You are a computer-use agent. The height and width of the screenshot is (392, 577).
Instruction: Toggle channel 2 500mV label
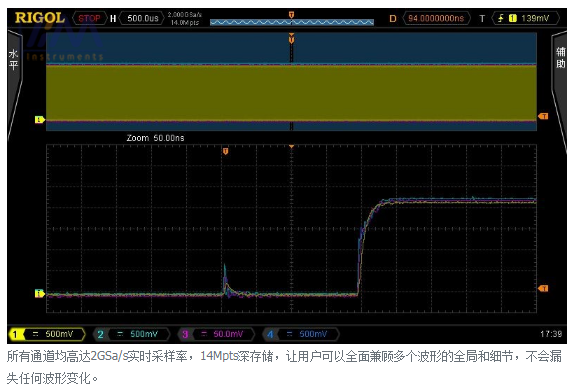click(132, 334)
